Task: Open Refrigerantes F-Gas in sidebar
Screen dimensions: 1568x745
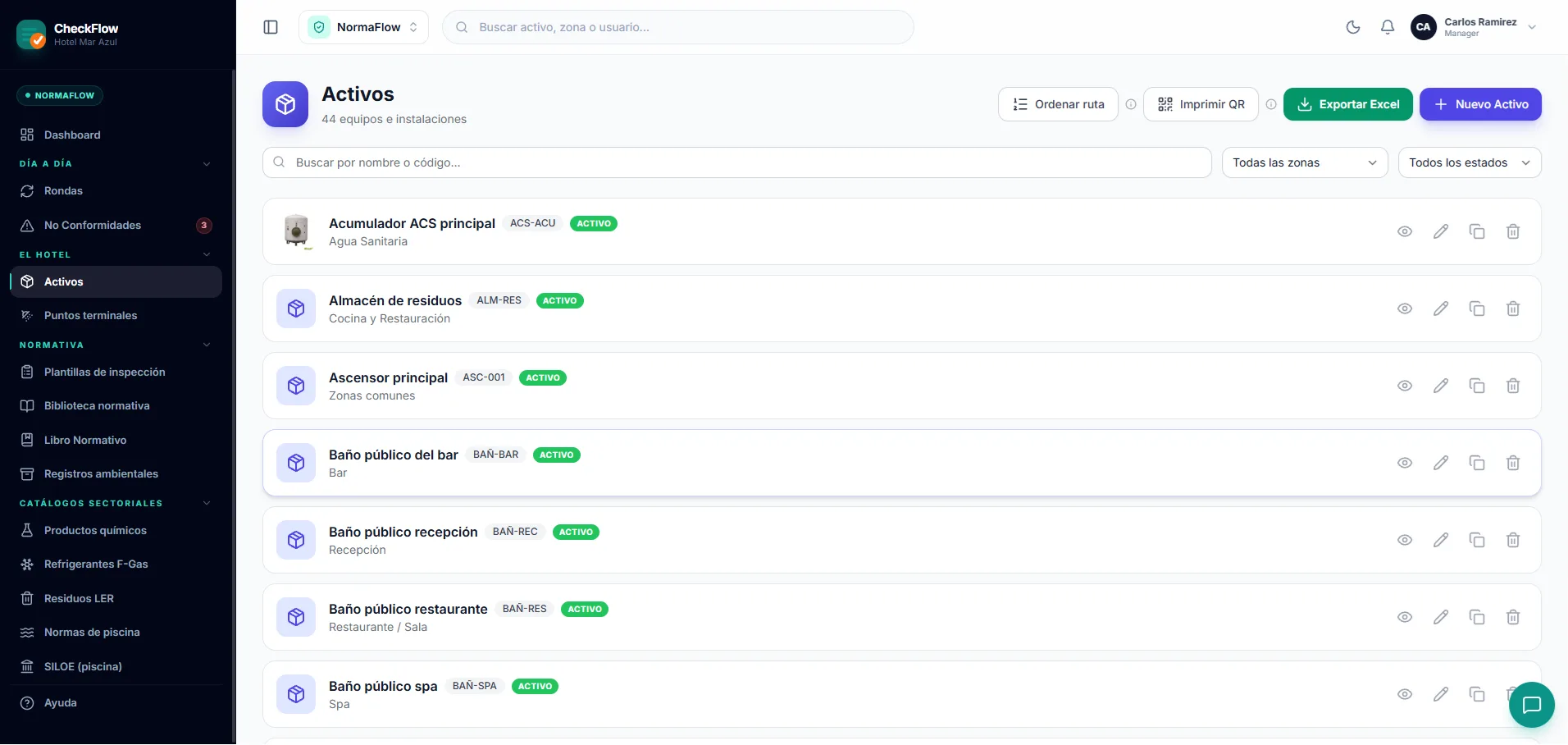Action: click(x=116, y=564)
